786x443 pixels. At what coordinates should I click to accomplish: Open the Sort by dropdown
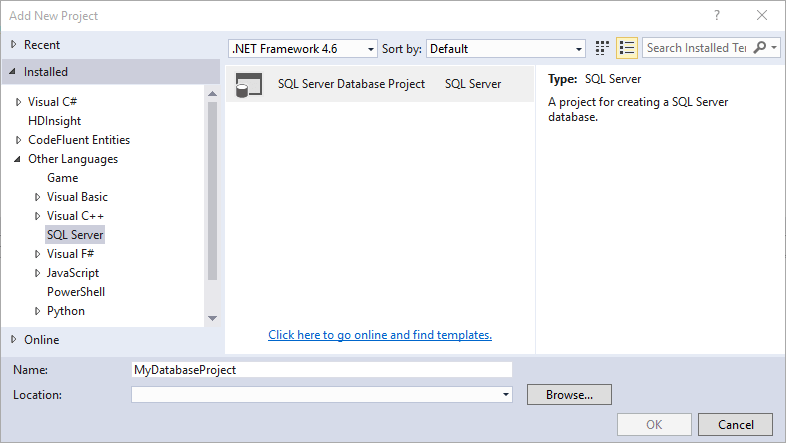tap(506, 48)
